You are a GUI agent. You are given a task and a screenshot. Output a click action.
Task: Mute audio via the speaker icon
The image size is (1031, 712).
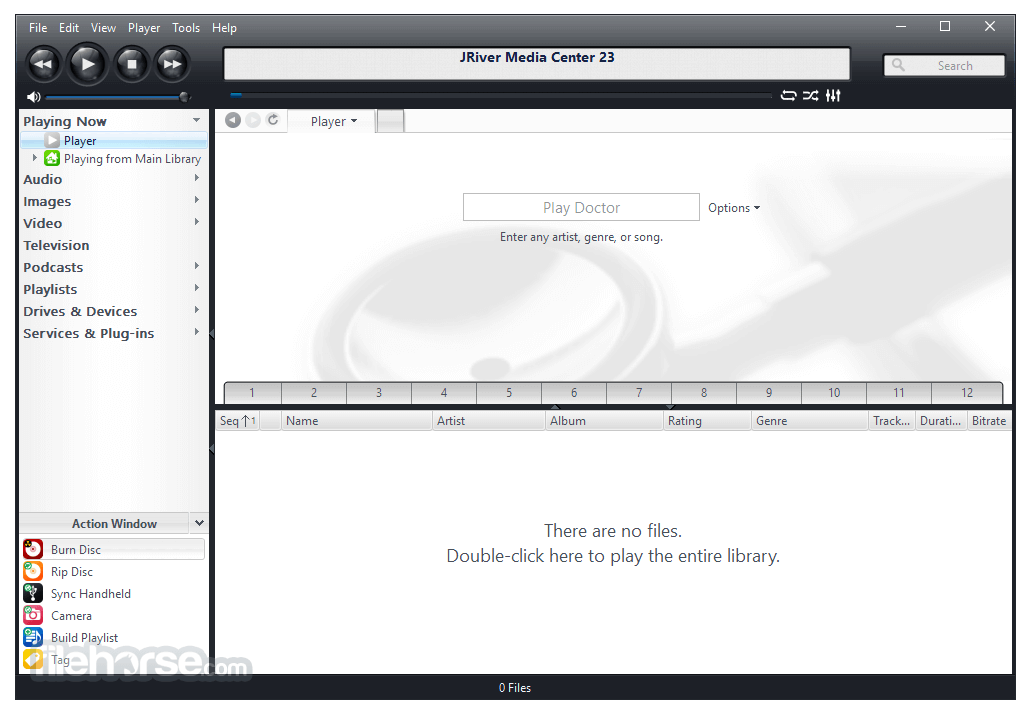coord(33,97)
